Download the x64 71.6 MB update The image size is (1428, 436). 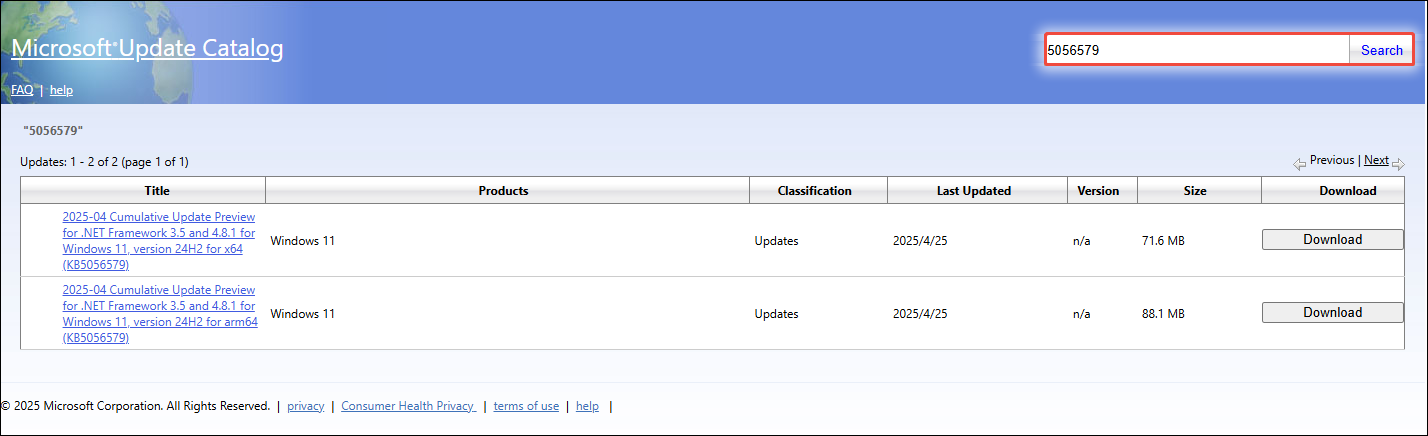tap(1333, 240)
